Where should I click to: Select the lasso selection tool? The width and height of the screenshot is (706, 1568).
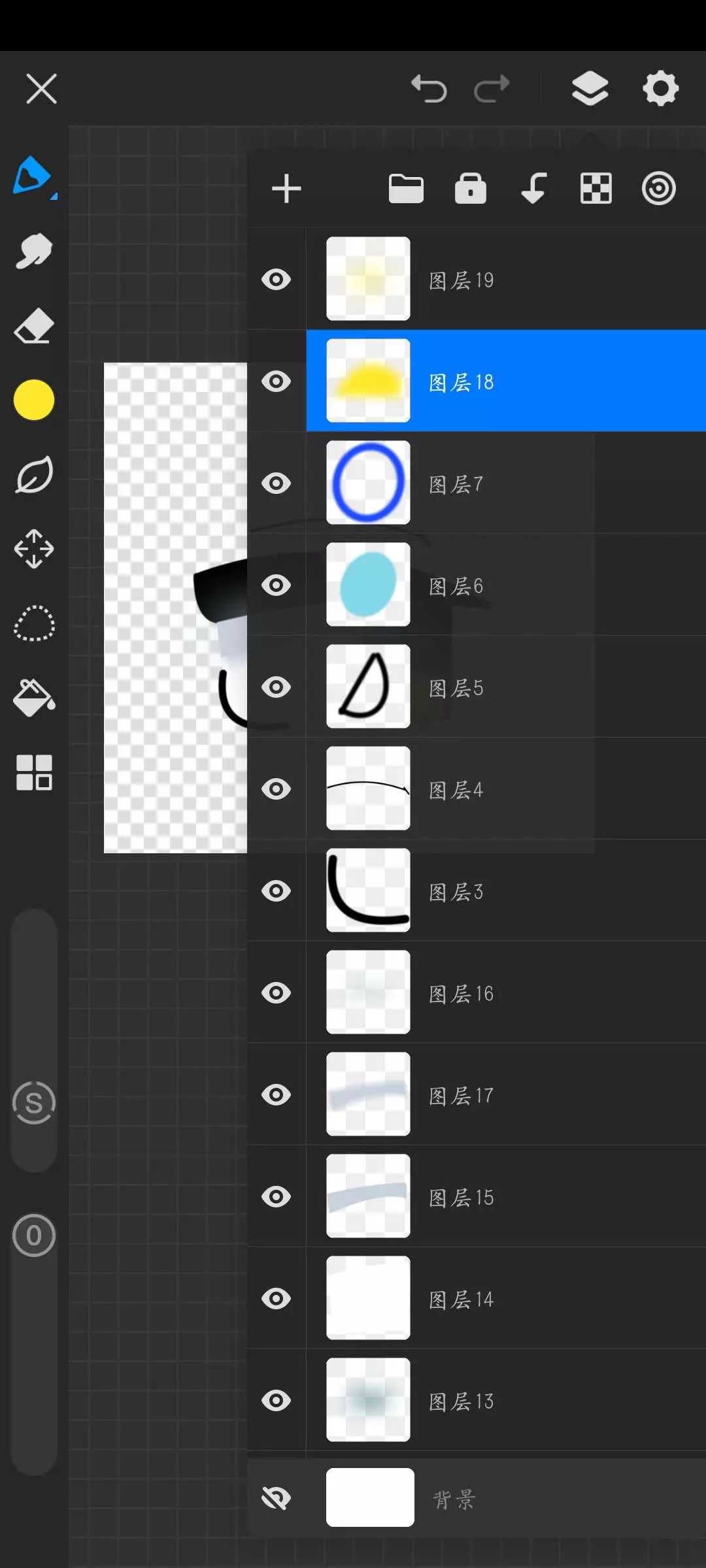tap(34, 624)
